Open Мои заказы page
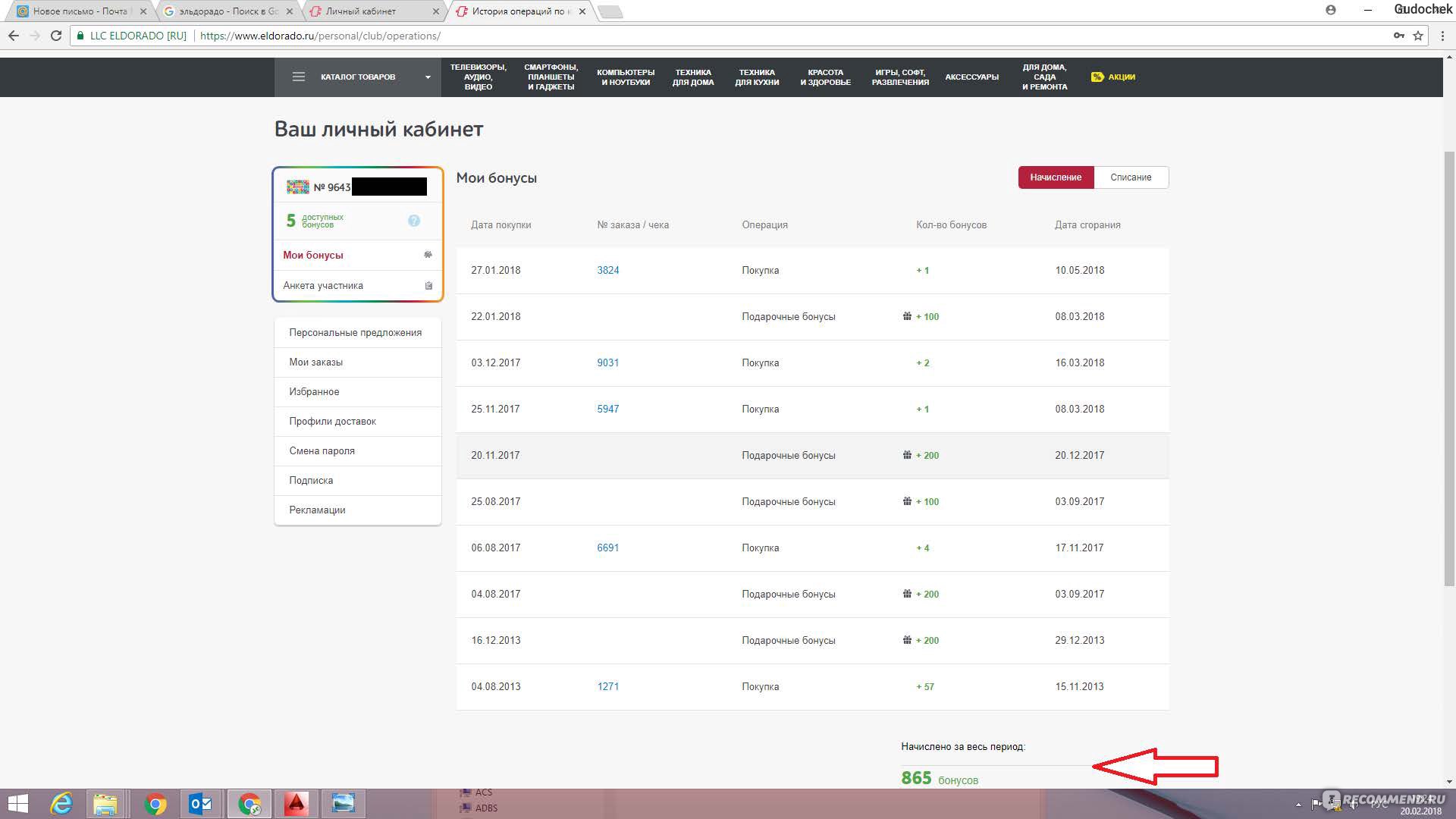Screen dimensions: 1456x819 358,362
